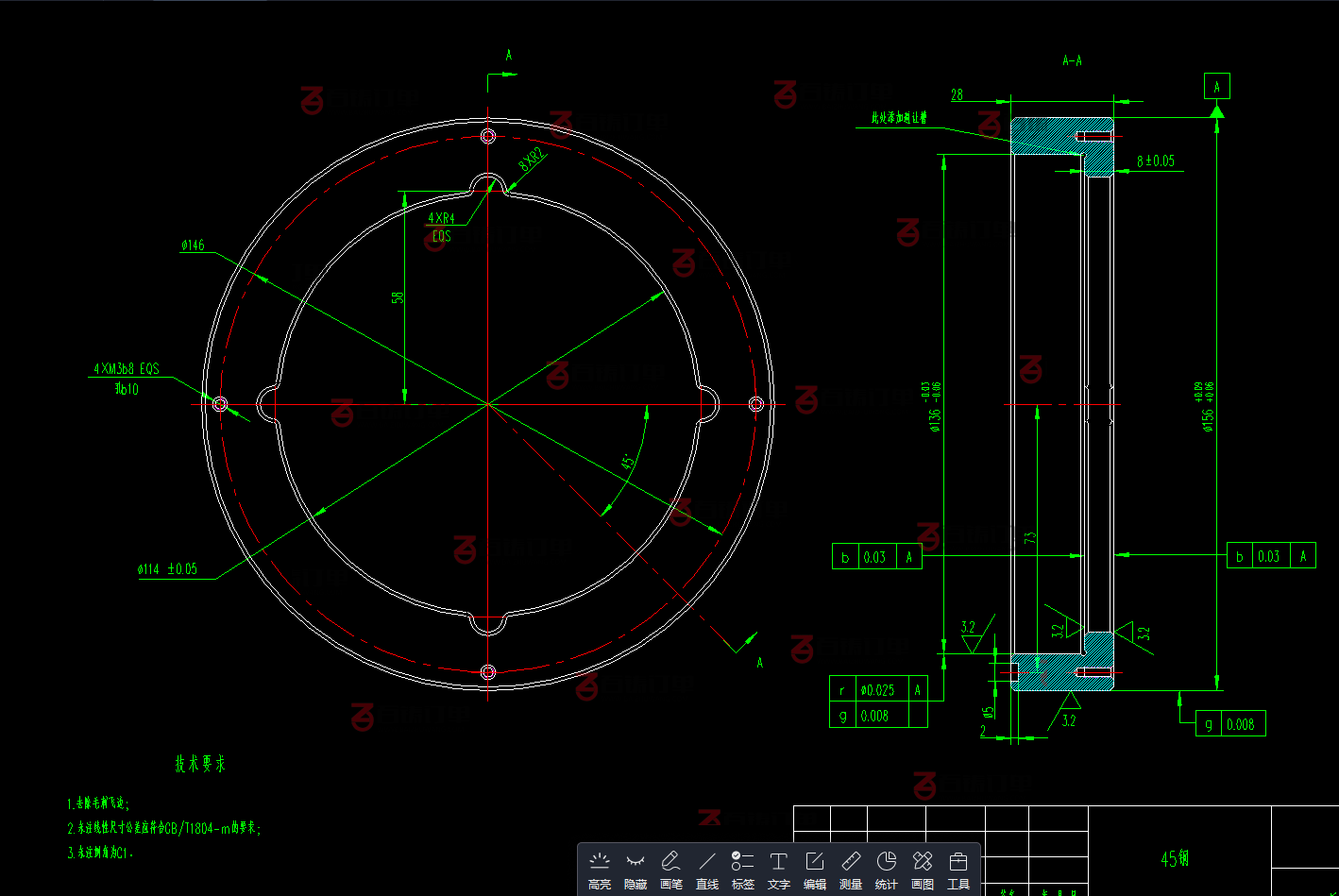Toggle the 隐藏 hide tool
Image resolution: width=1339 pixels, height=896 pixels.
(x=636, y=870)
